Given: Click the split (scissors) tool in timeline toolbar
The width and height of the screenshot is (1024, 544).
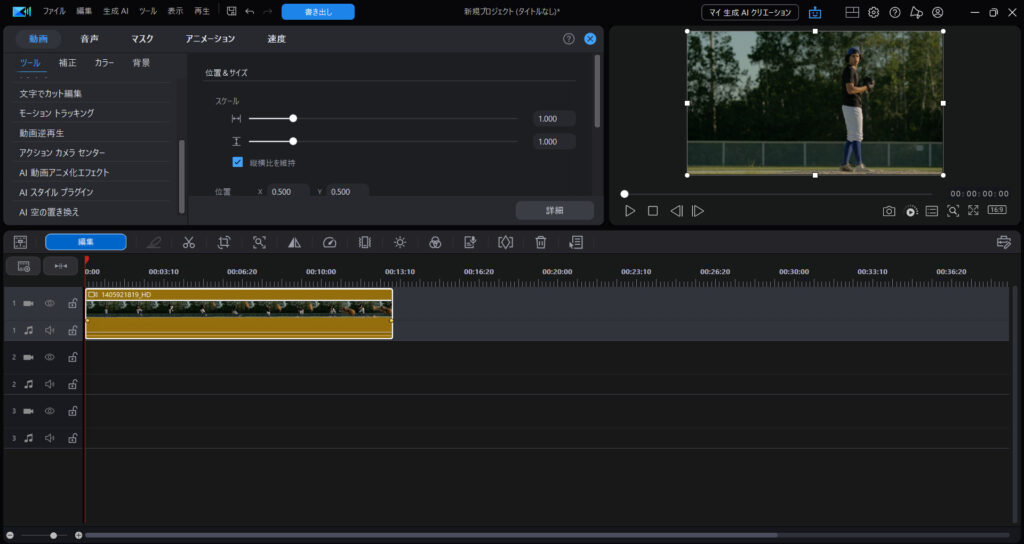Looking at the screenshot, I should pyautogui.click(x=188, y=242).
